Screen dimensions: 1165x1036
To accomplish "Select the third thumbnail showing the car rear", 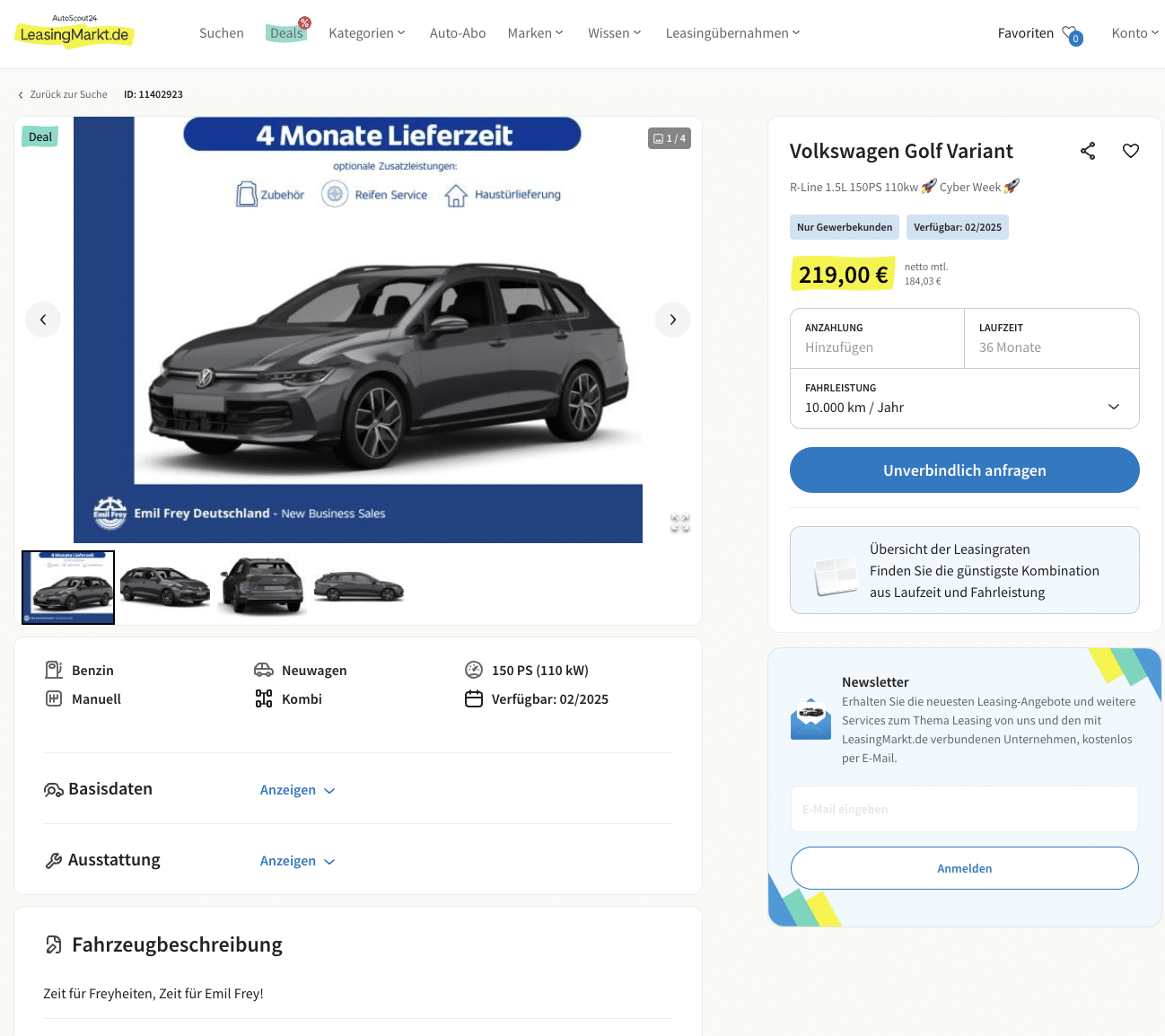I will [262, 587].
